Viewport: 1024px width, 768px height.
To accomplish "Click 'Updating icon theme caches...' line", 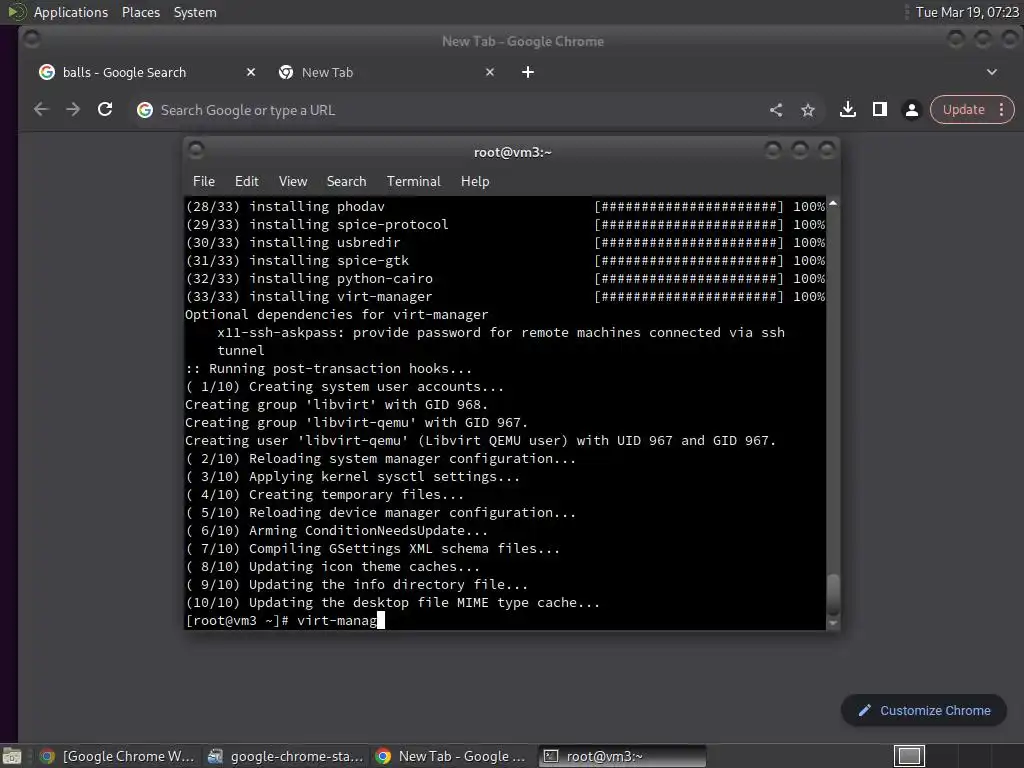I will click(333, 566).
